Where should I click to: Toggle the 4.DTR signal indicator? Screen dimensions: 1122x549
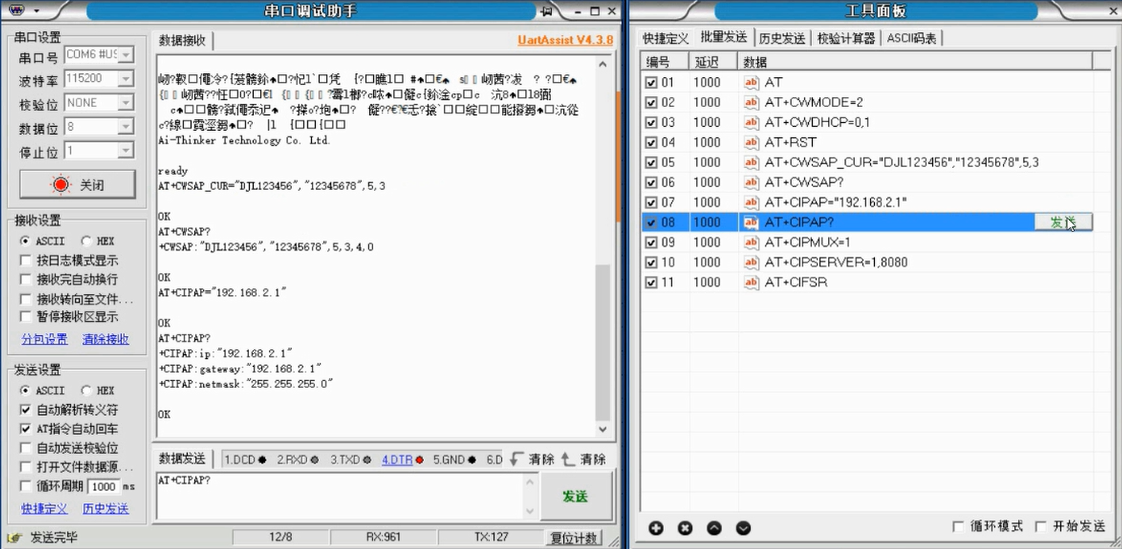pyautogui.click(x=402, y=460)
